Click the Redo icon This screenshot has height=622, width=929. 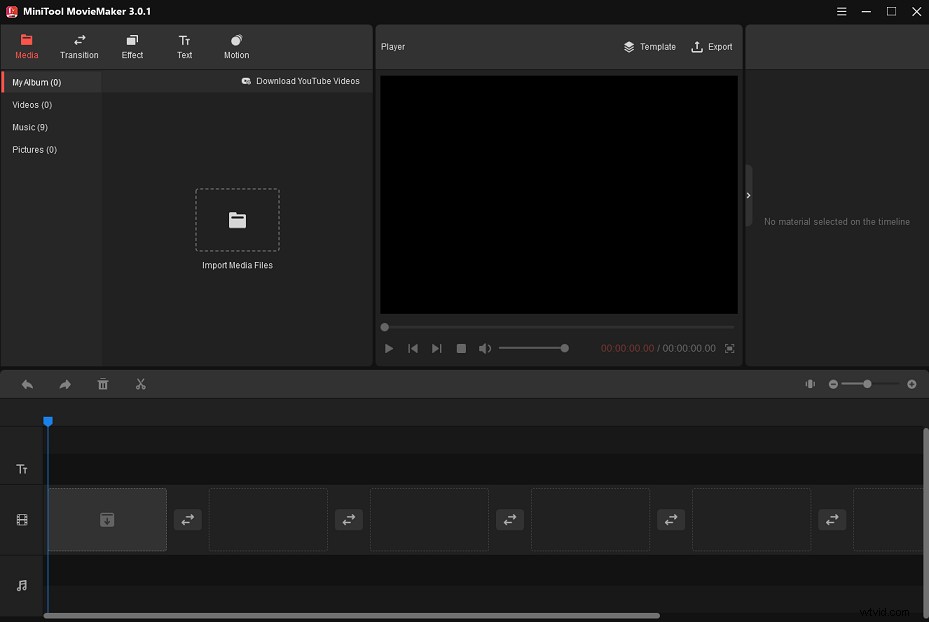point(65,384)
